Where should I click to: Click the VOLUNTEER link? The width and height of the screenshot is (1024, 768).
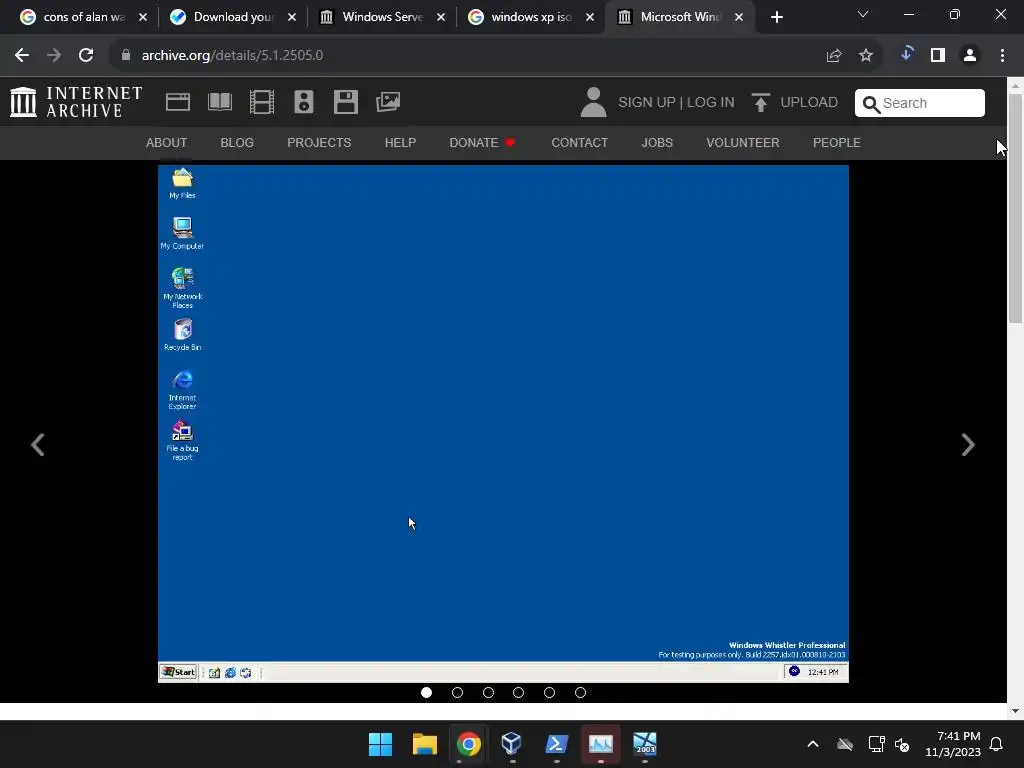click(743, 142)
